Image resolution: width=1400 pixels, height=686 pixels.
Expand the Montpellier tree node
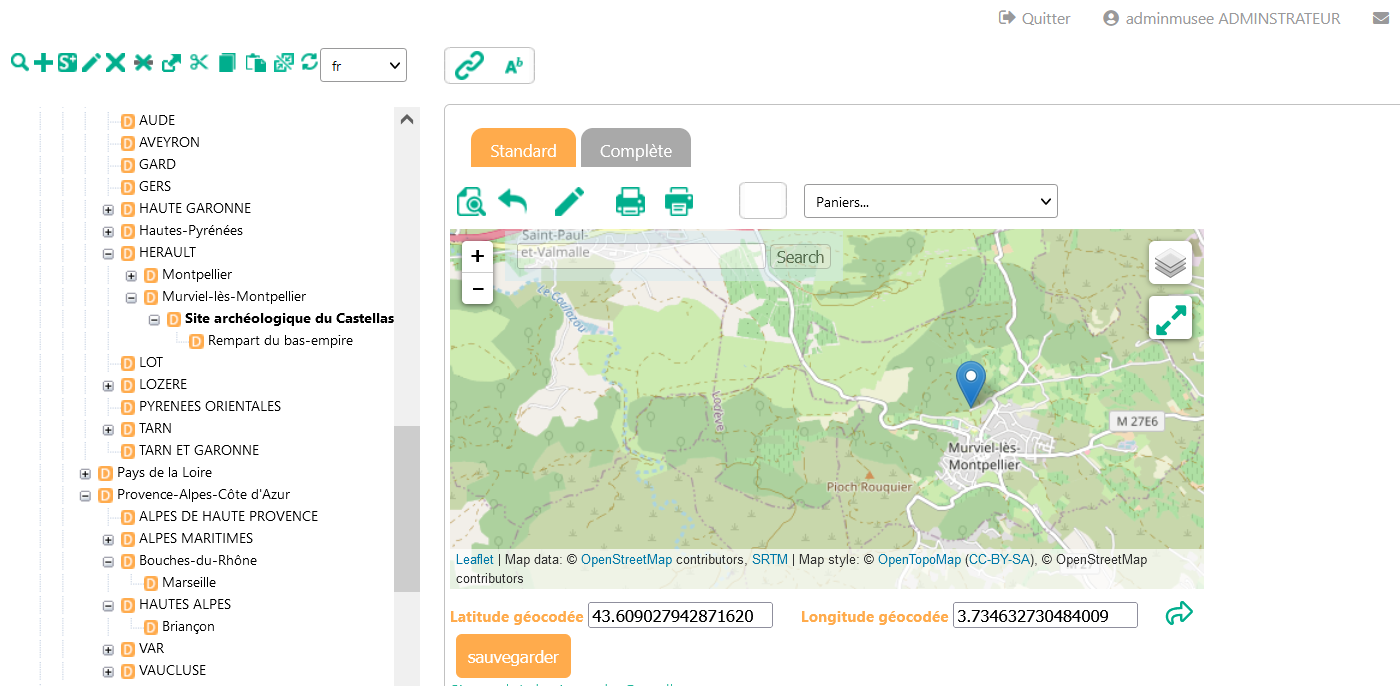pos(131,275)
